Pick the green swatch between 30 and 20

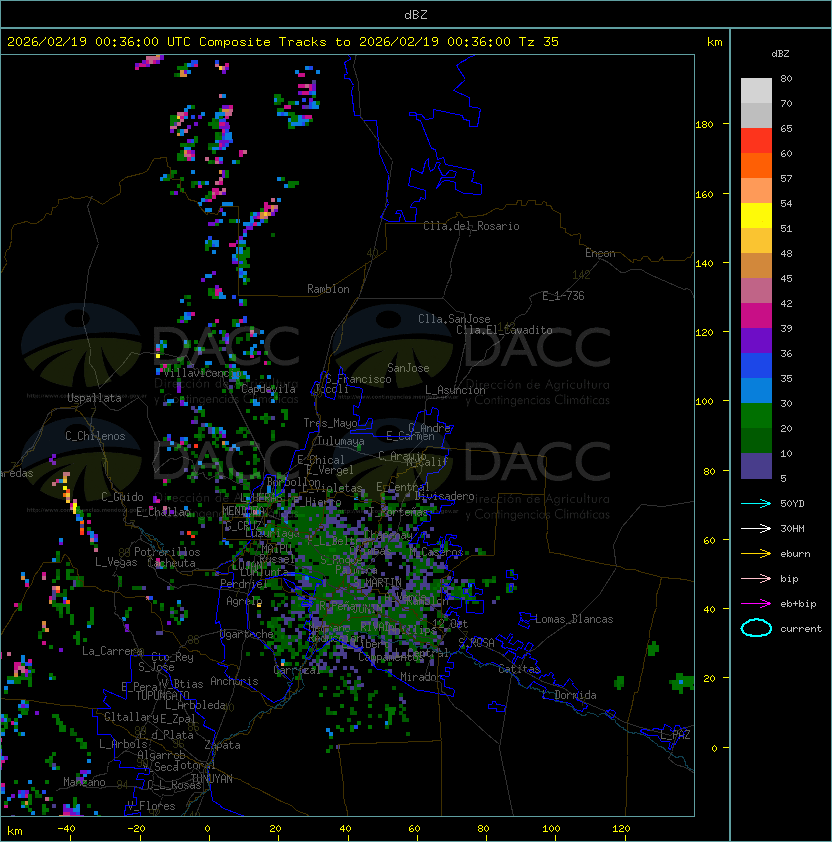tap(756, 415)
